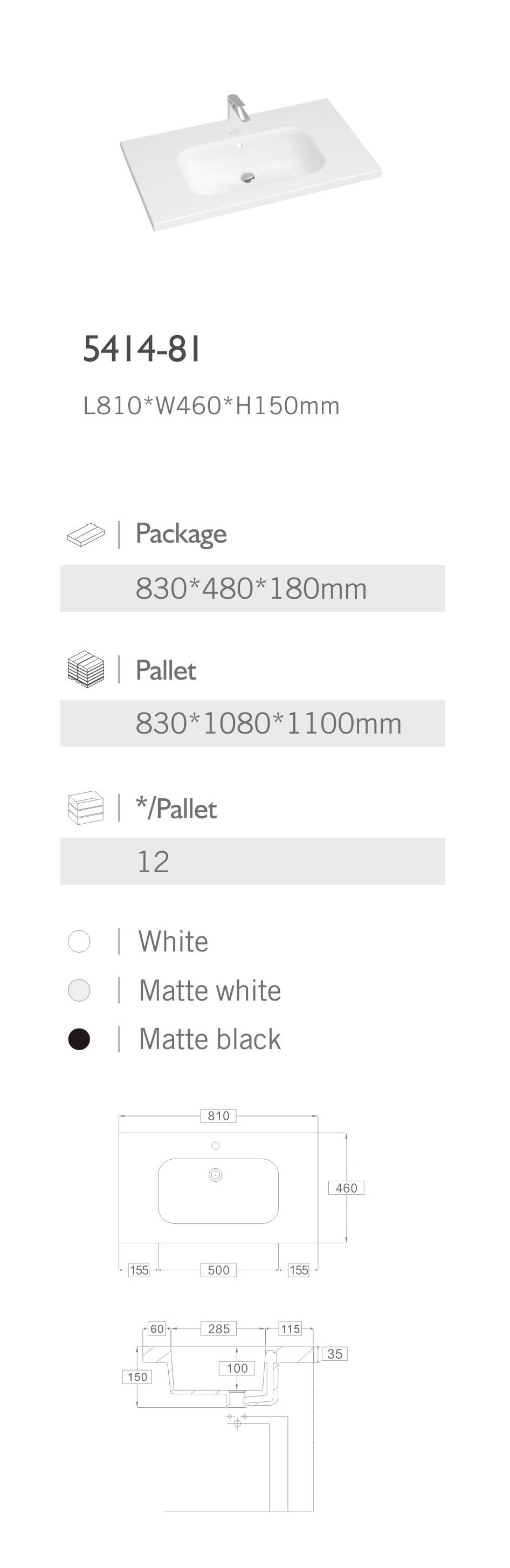Click the stacked pallet icon
510x1568 pixels.
[x=85, y=669]
